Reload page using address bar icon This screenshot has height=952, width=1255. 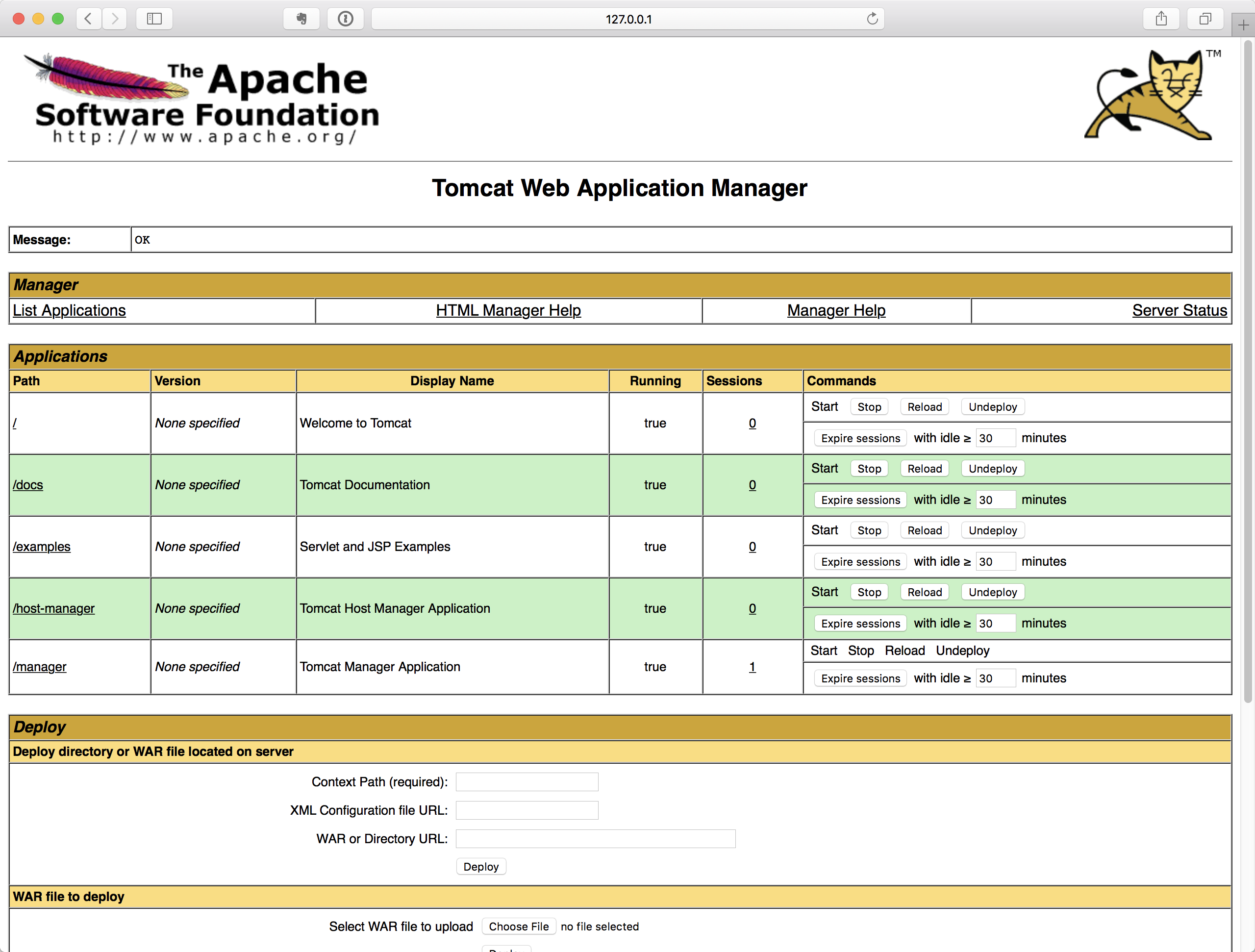pyautogui.click(x=872, y=19)
